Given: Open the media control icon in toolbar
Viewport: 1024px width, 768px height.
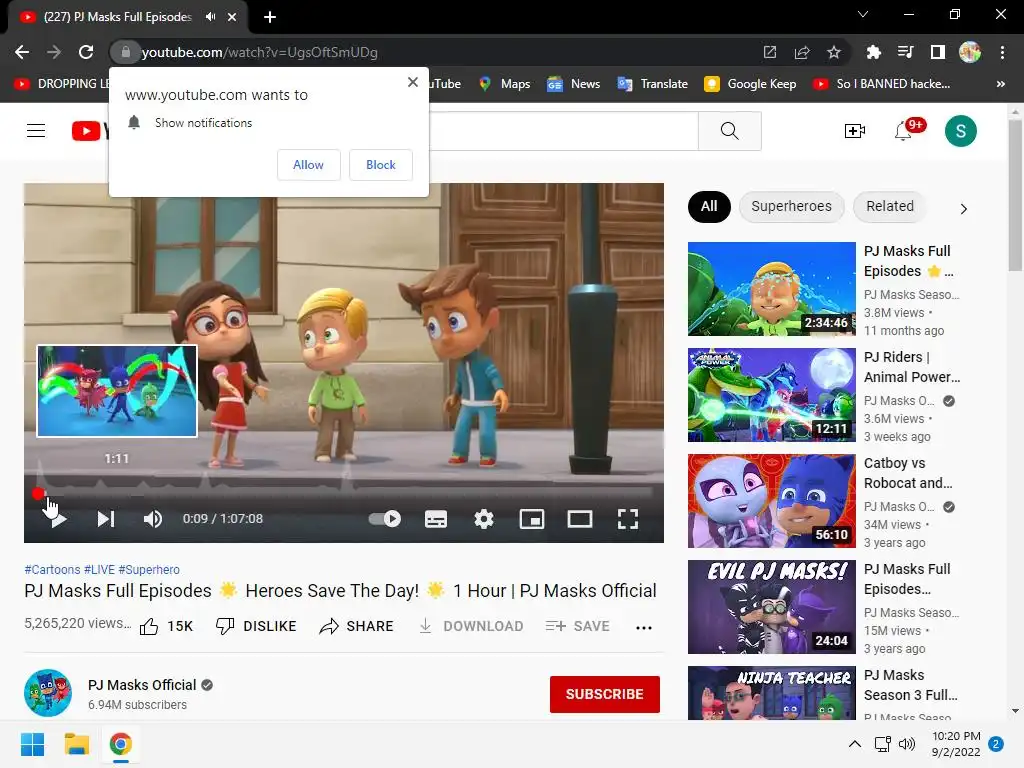Looking at the screenshot, I should (x=905, y=52).
